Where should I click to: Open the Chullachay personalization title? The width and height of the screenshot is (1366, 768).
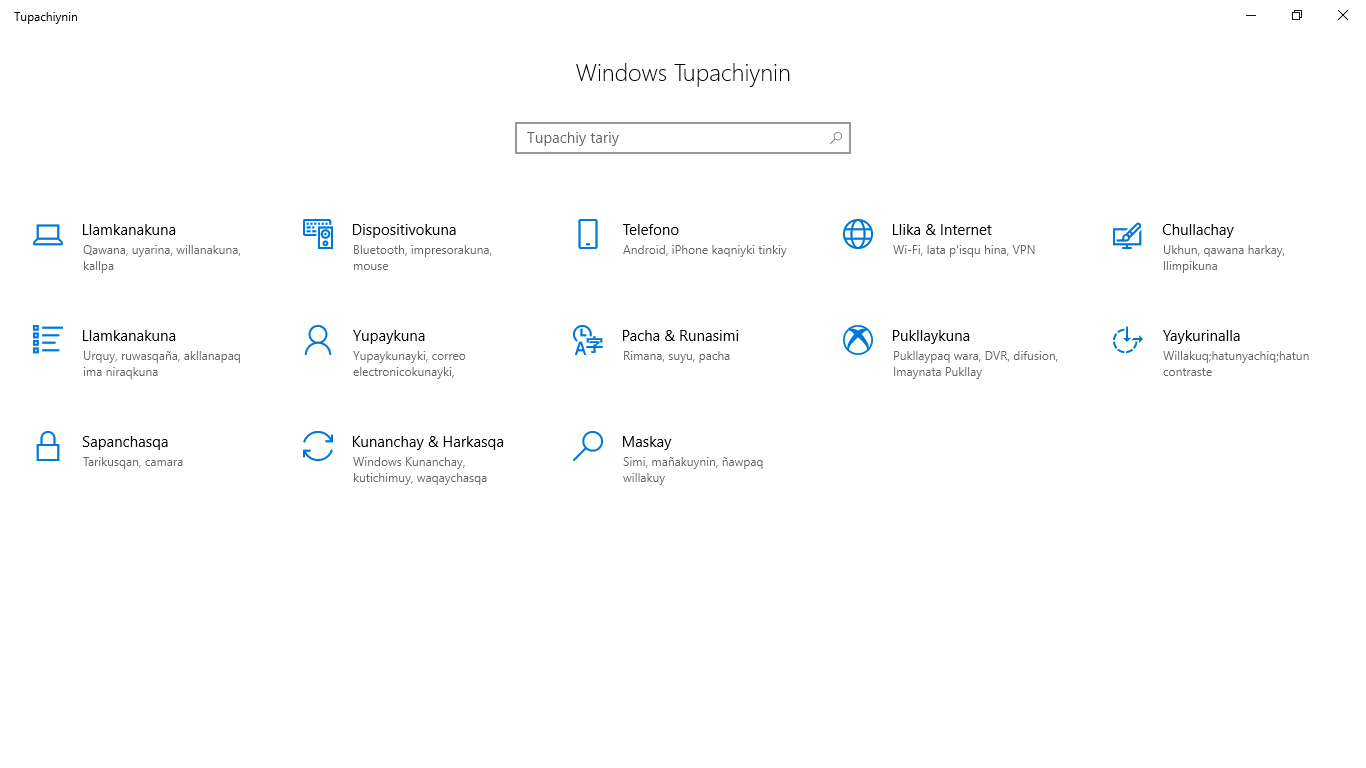coord(1198,230)
